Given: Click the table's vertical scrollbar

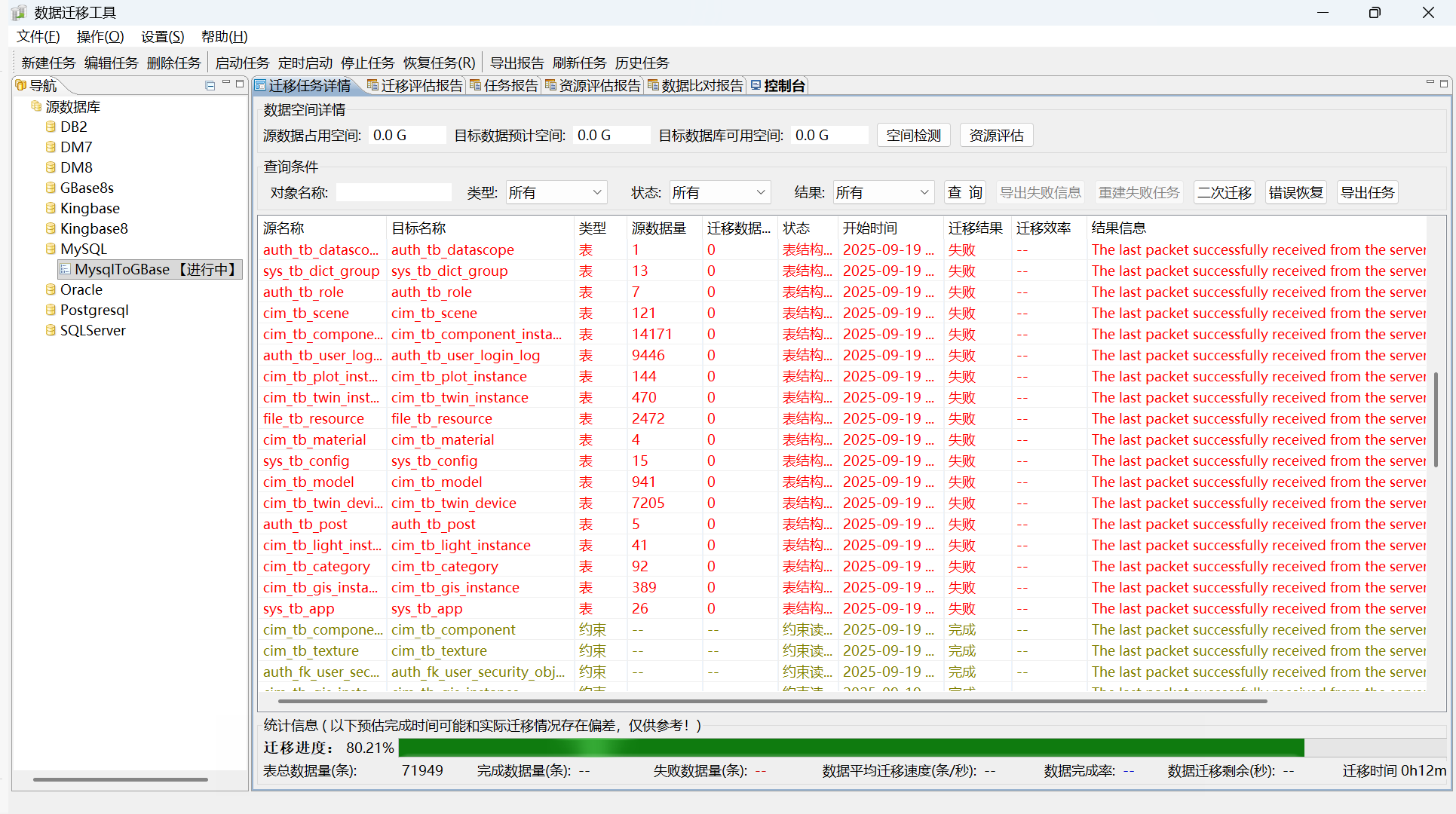Looking at the screenshot, I should click(x=1436, y=420).
